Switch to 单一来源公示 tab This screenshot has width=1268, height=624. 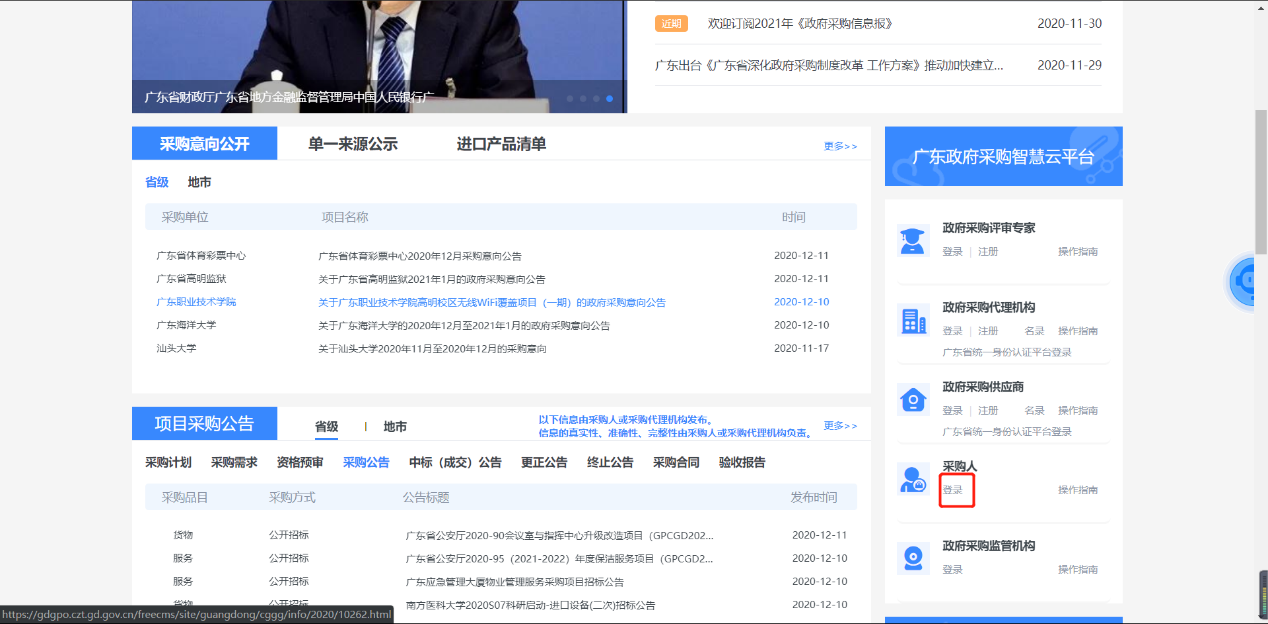pyautogui.click(x=352, y=144)
